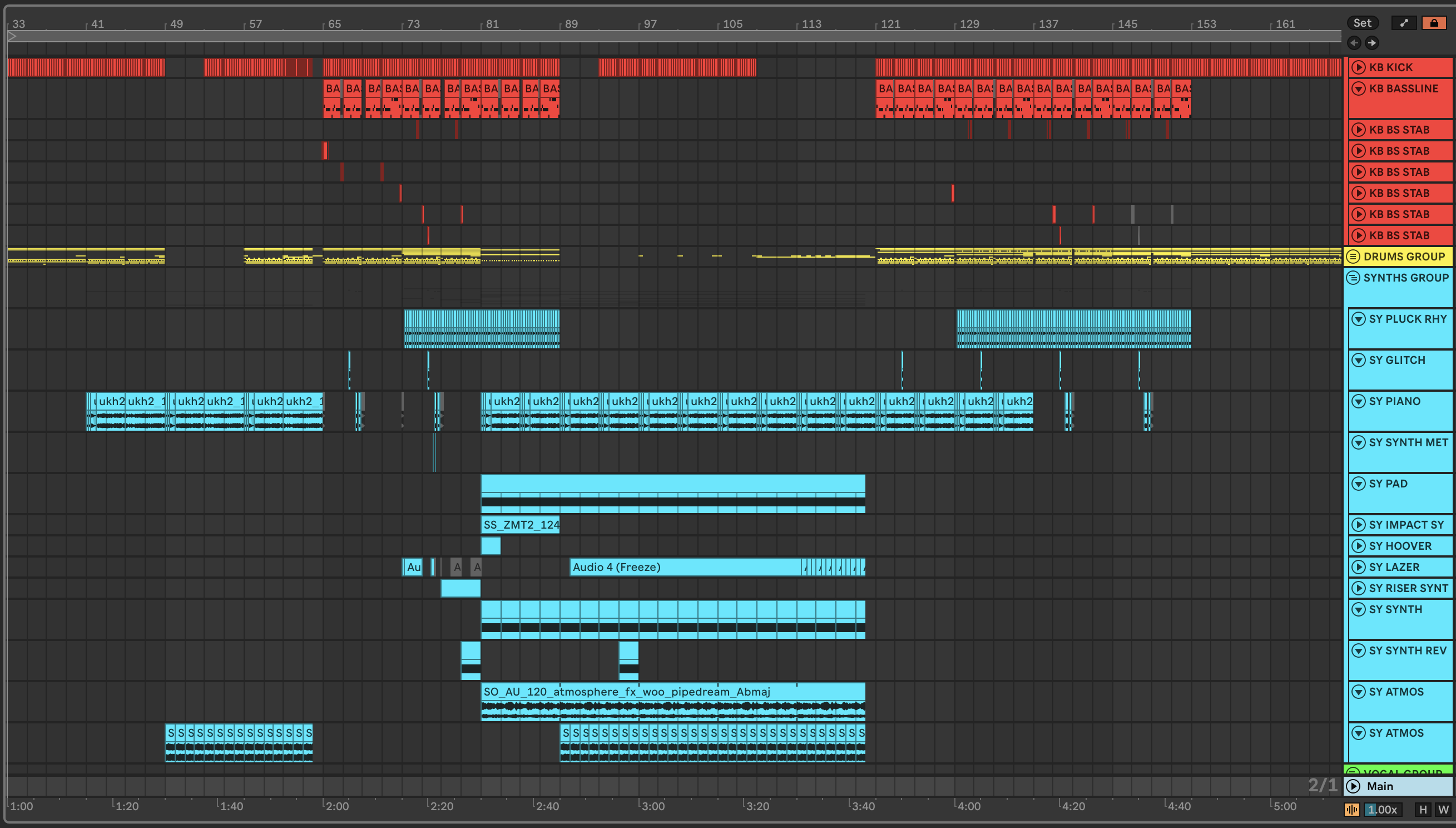The width and height of the screenshot is (1456, 828).
Task: Select the SY PIANO track header
Action: pos(1400,411)
